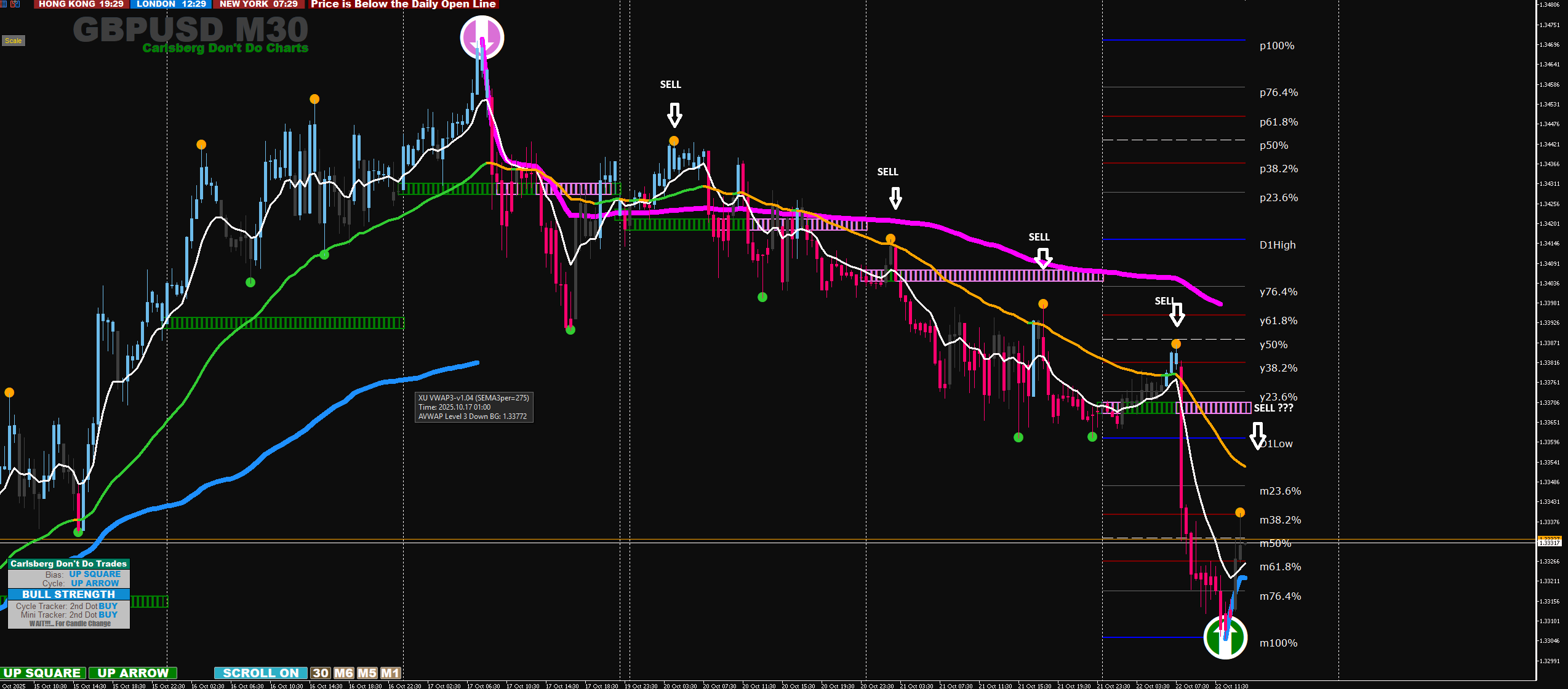Toggle the SCROLL ON button
This screenshot has width=1568, height=689.
pos(260,673)
